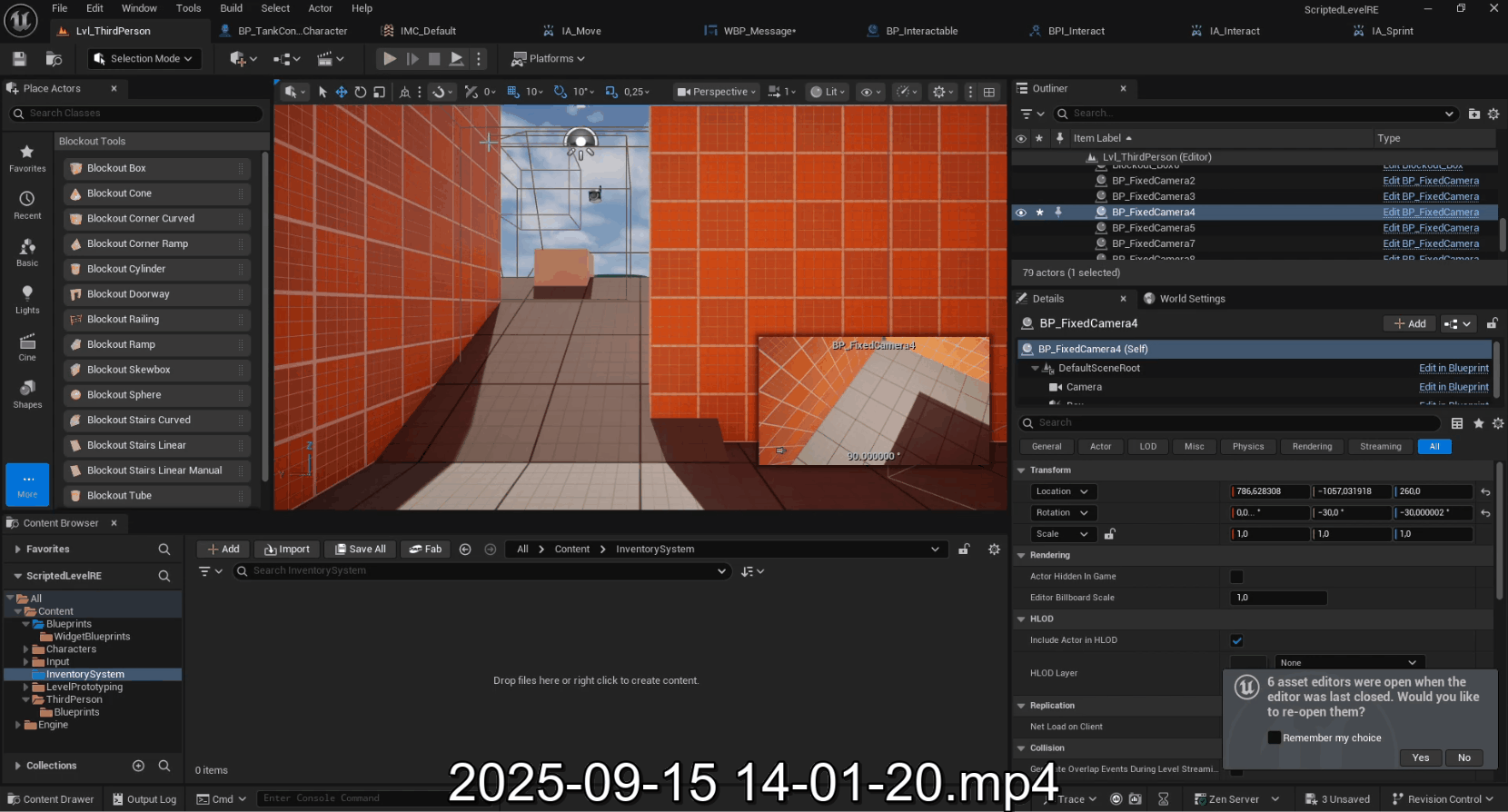Select the InventorySystem folder in tree
The image size is (1508, 812).
[85, 675]
